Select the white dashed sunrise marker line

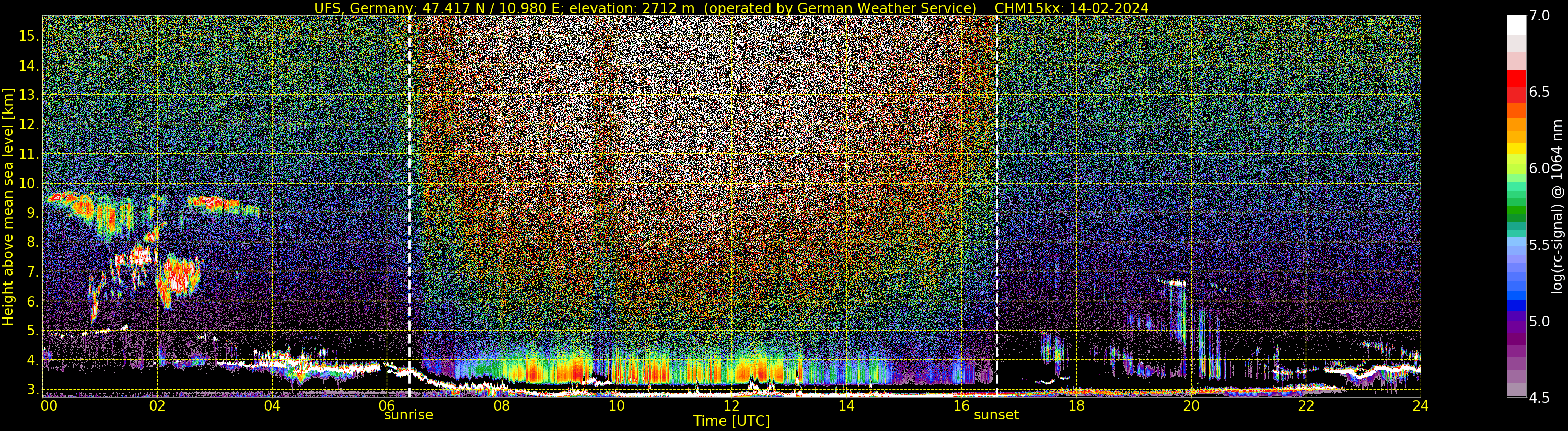409,206
